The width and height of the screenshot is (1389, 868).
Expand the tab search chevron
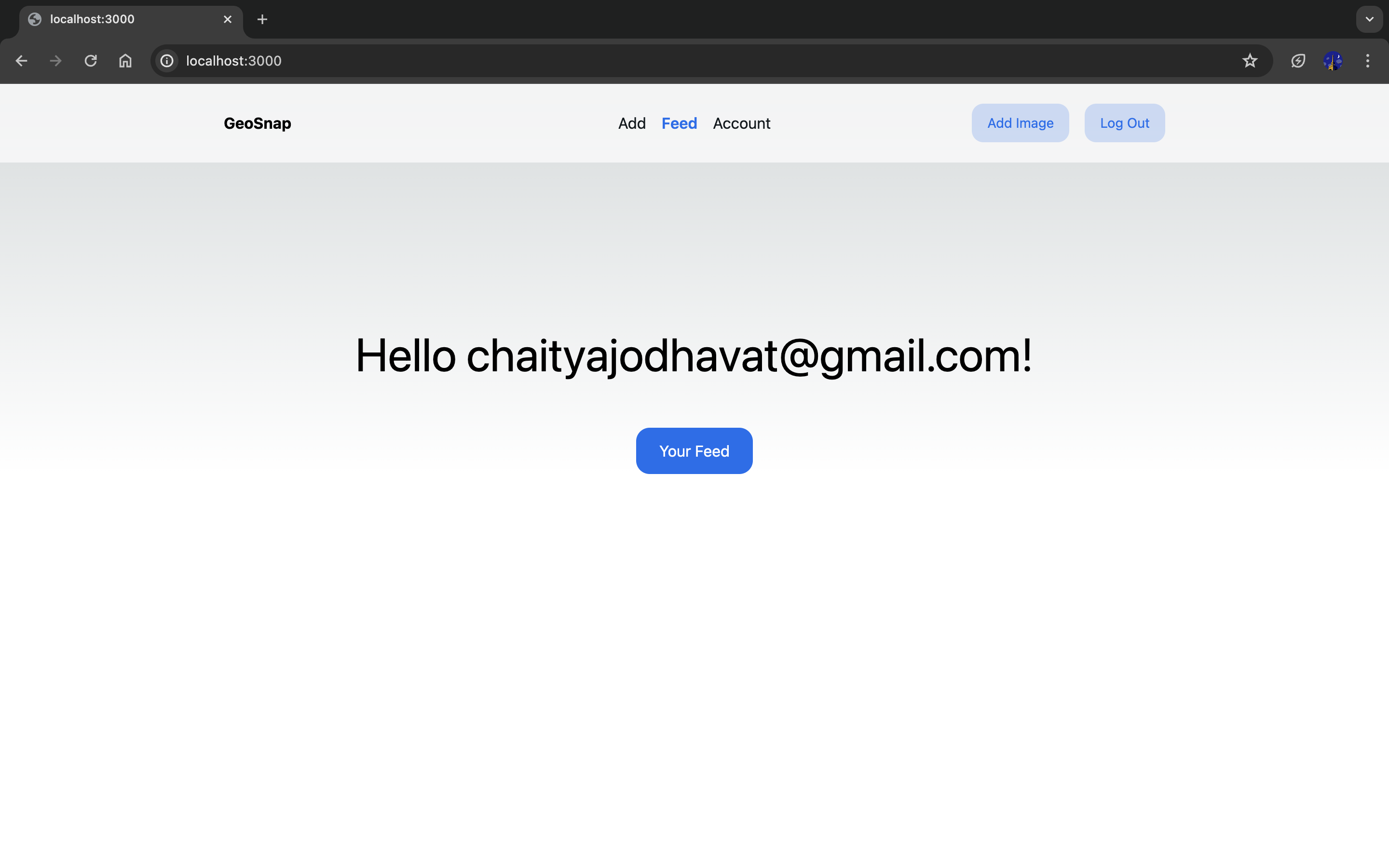1370,19
